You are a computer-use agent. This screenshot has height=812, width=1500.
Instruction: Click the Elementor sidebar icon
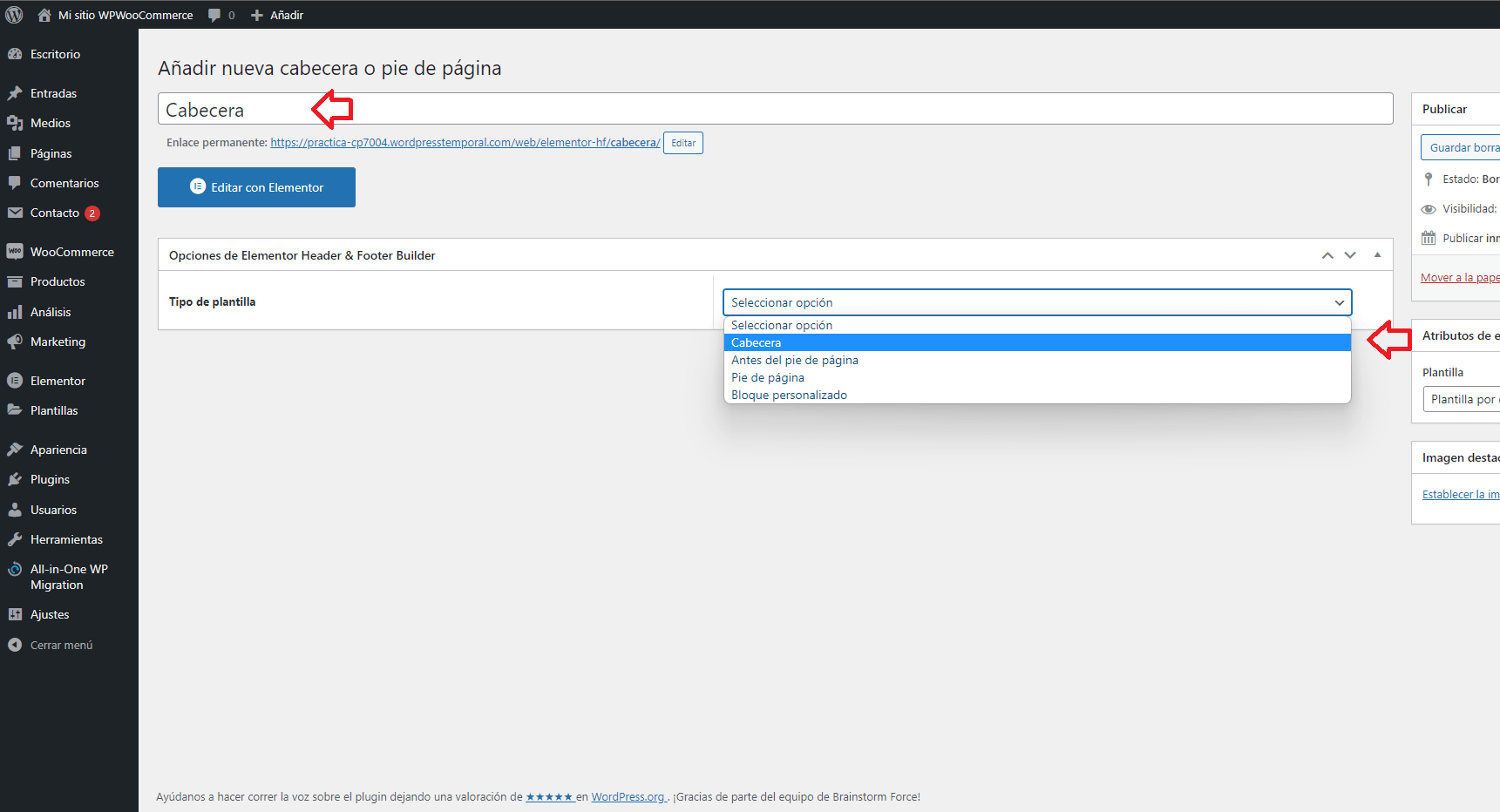15,381
